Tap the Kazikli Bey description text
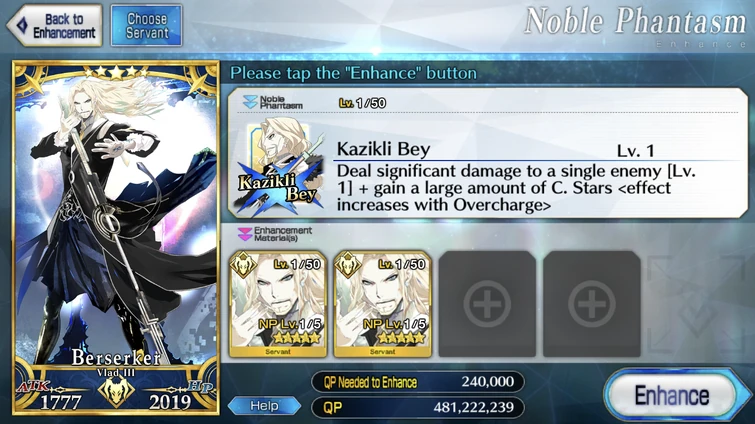This screenshot has width=755, height=424. pyautogui.click(x=516, y=188)
